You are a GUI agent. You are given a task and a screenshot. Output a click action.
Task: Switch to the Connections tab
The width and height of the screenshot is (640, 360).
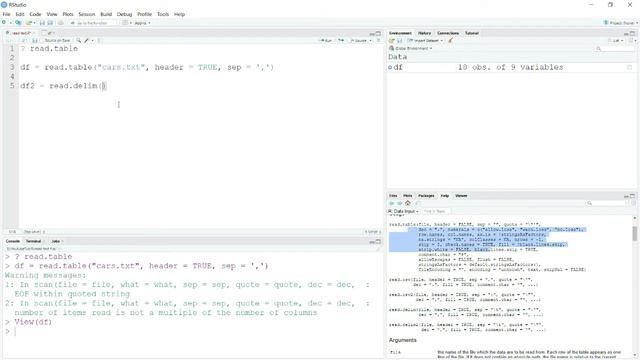(x=448, y=33)
